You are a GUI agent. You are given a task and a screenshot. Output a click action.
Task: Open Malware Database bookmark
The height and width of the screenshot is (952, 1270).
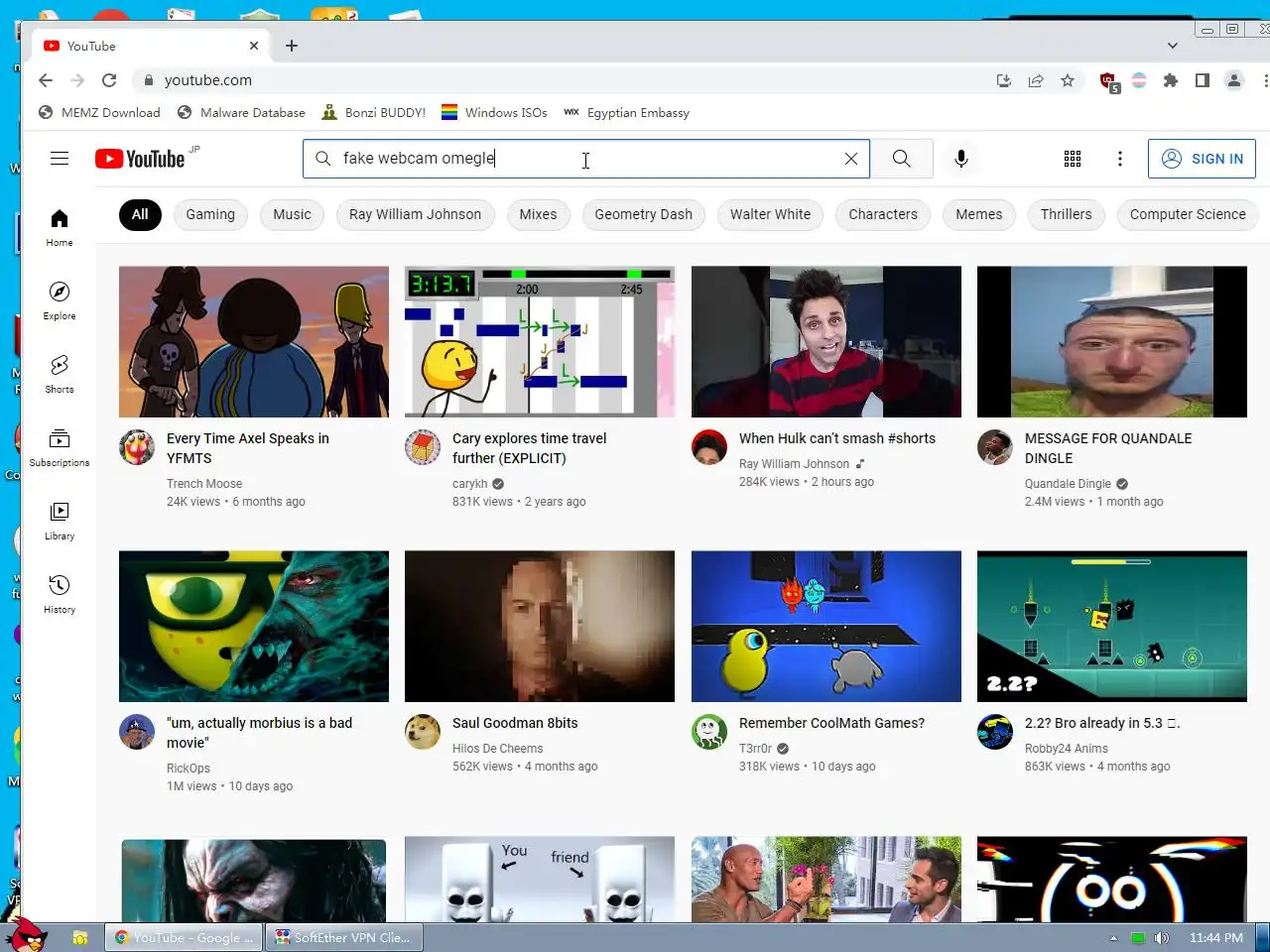[x=241, y=113]
